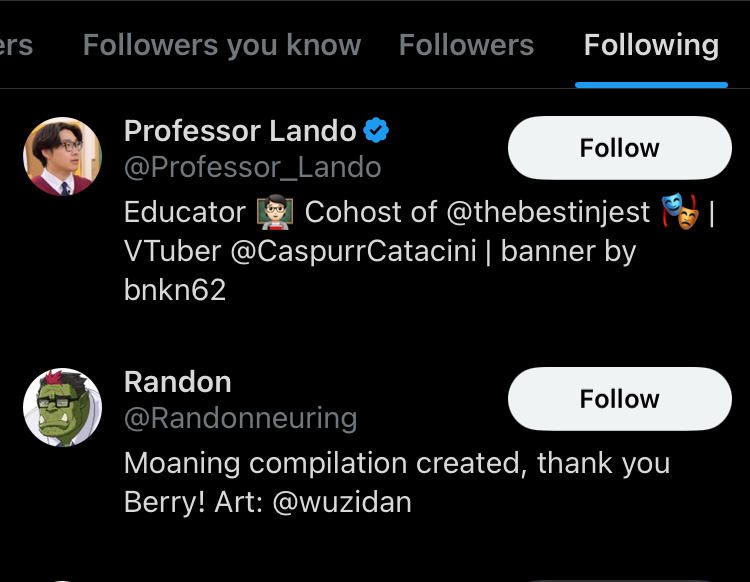Click Professor Lando's blue verified badge

click(x=376, y=131)
